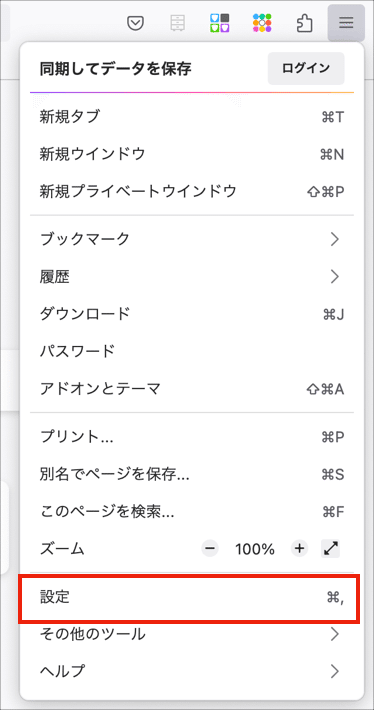This screenshot has height=710, width=374.
Task: Click the grayed cabinet drawer toolbar icon
Action: tap(177, 23)
